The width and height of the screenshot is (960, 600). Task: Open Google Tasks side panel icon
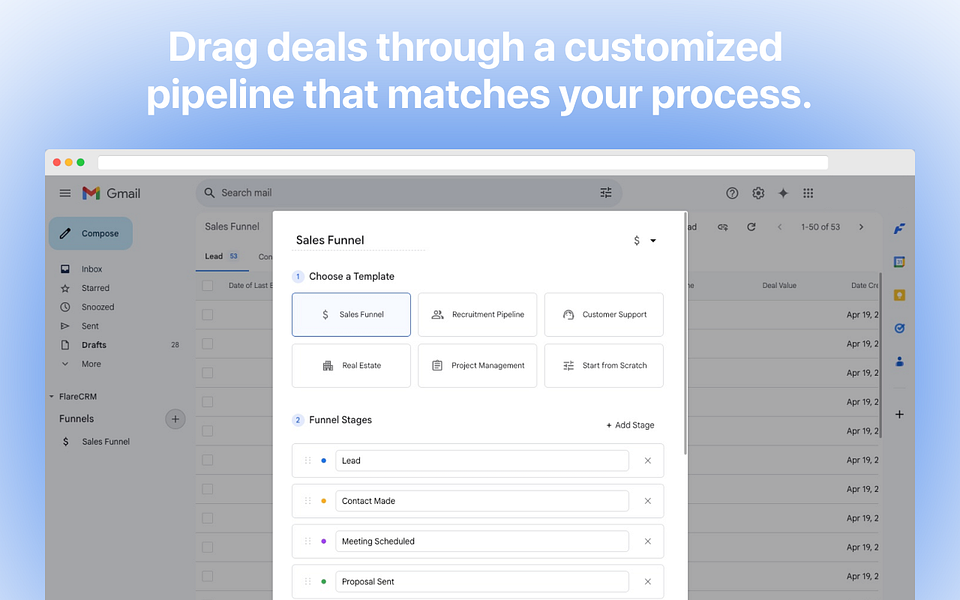coord(899,328)
